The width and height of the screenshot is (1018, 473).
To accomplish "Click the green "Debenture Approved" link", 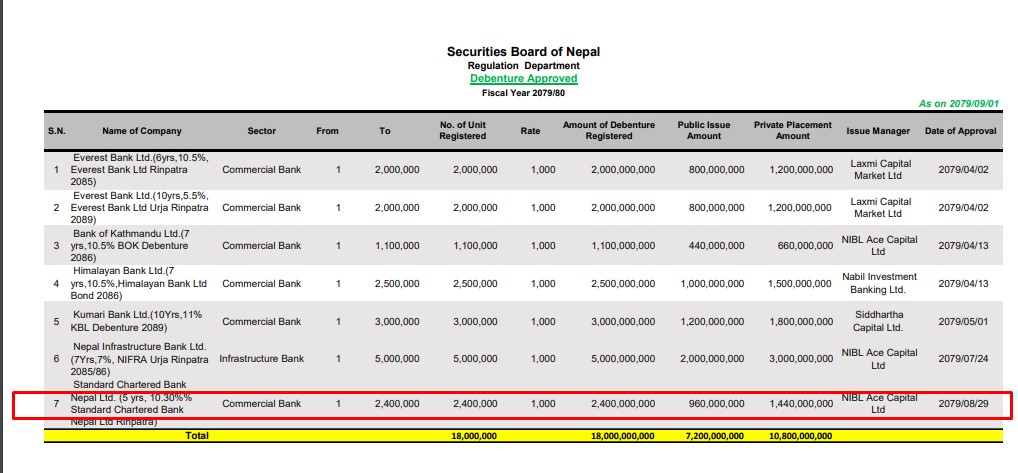I will [x=523, y=78].
